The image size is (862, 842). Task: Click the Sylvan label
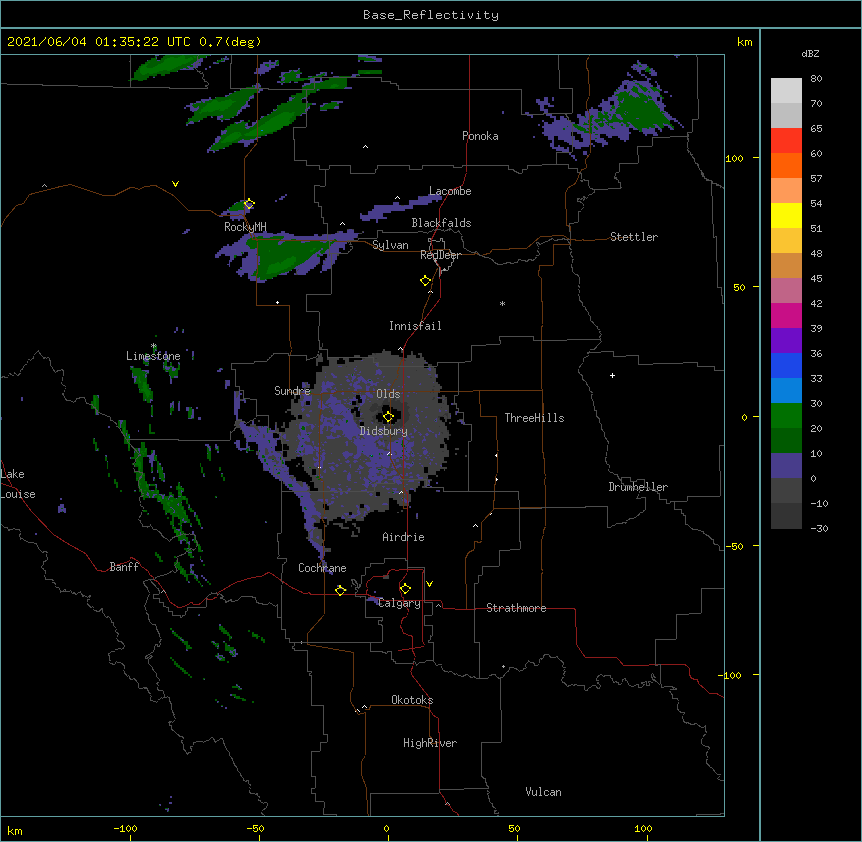pyautogui.click(x=390, y=245)
